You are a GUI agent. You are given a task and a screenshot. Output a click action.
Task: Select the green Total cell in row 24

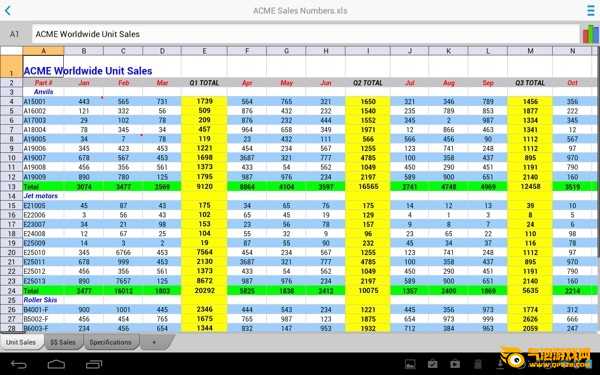point(43,291)
